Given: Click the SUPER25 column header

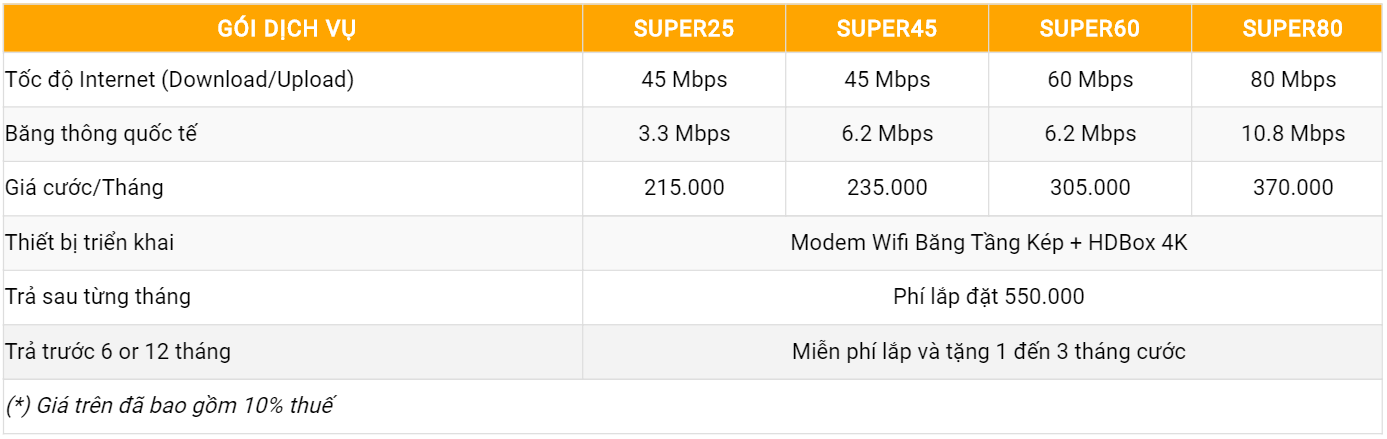Looking at the screenshot, I should click(684, 29).
